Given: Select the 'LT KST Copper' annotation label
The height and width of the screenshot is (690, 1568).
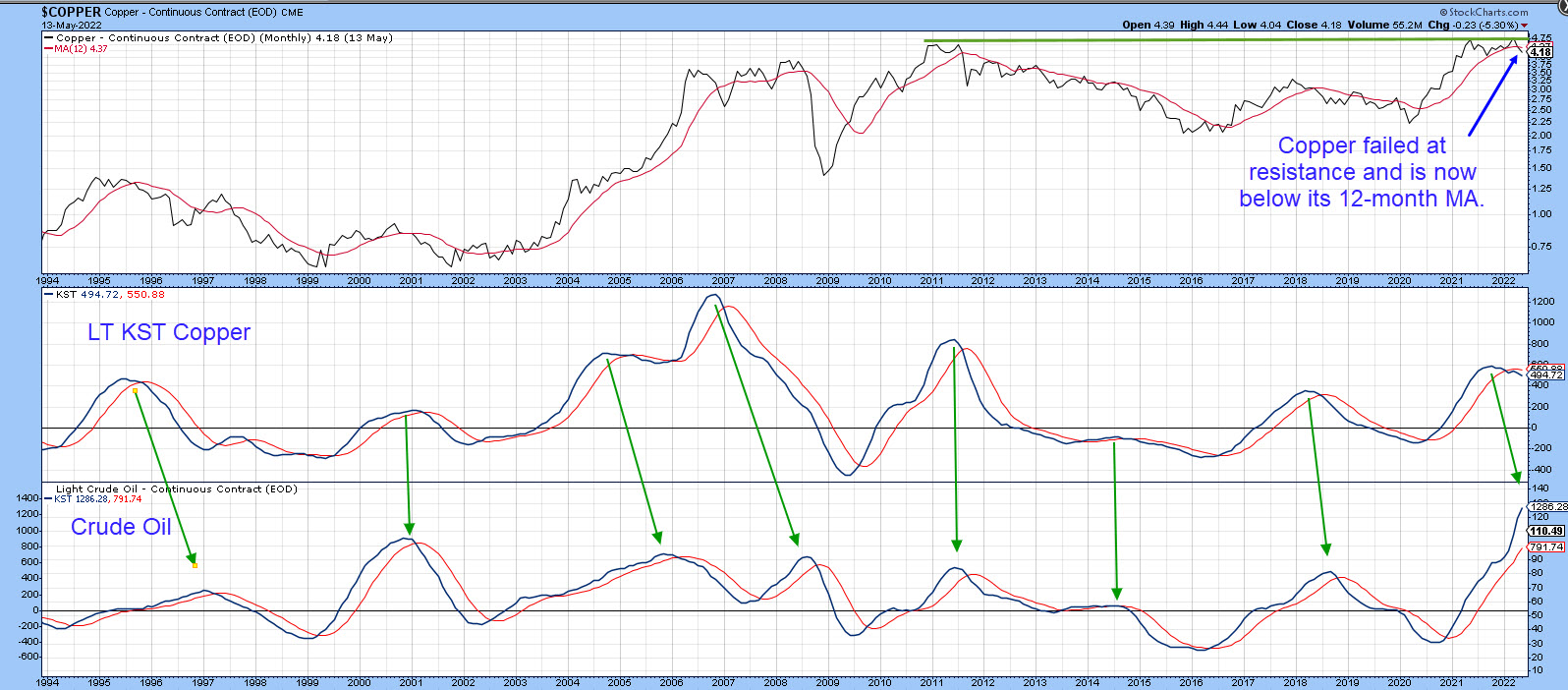Looking at the screenshot, I should pyautogui.click(x=169, y=332).
